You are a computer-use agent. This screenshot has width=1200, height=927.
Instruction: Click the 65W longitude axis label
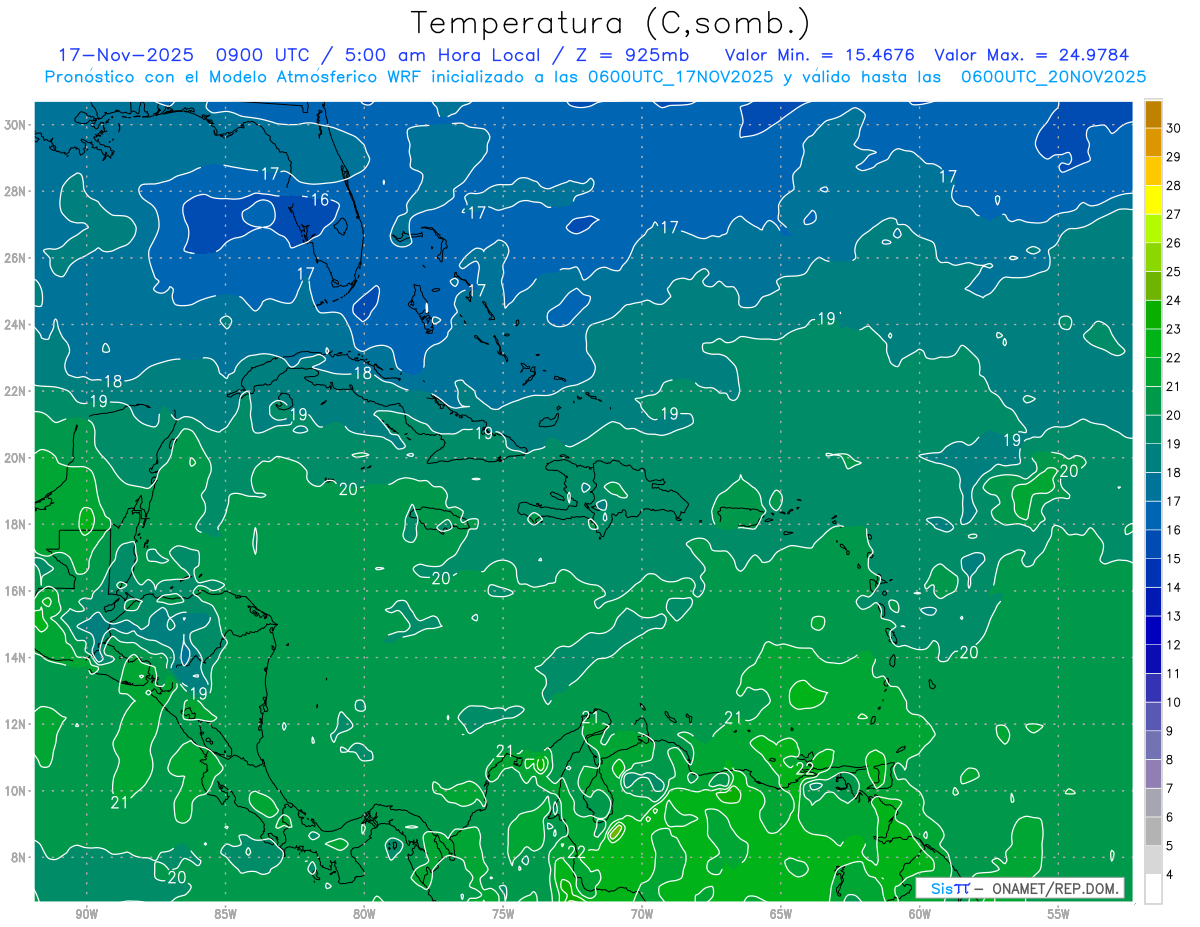[781, 914]
